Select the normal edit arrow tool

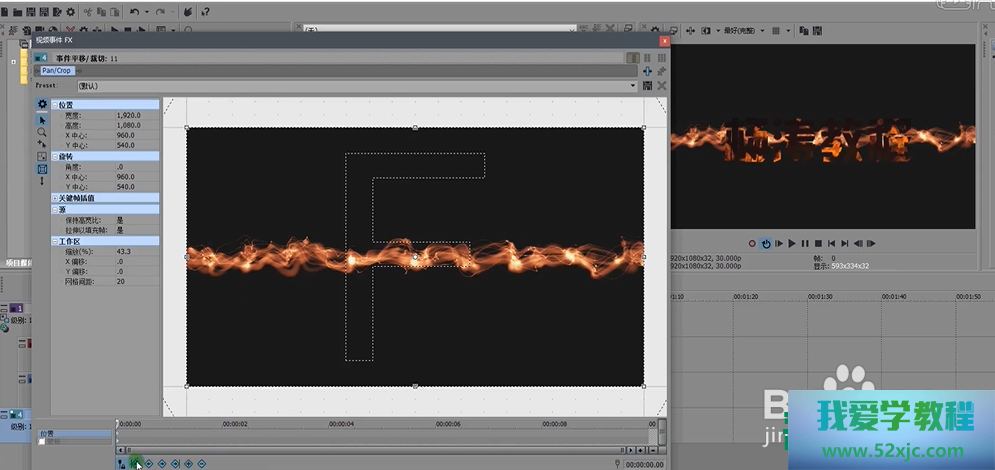tap(42, 120)
